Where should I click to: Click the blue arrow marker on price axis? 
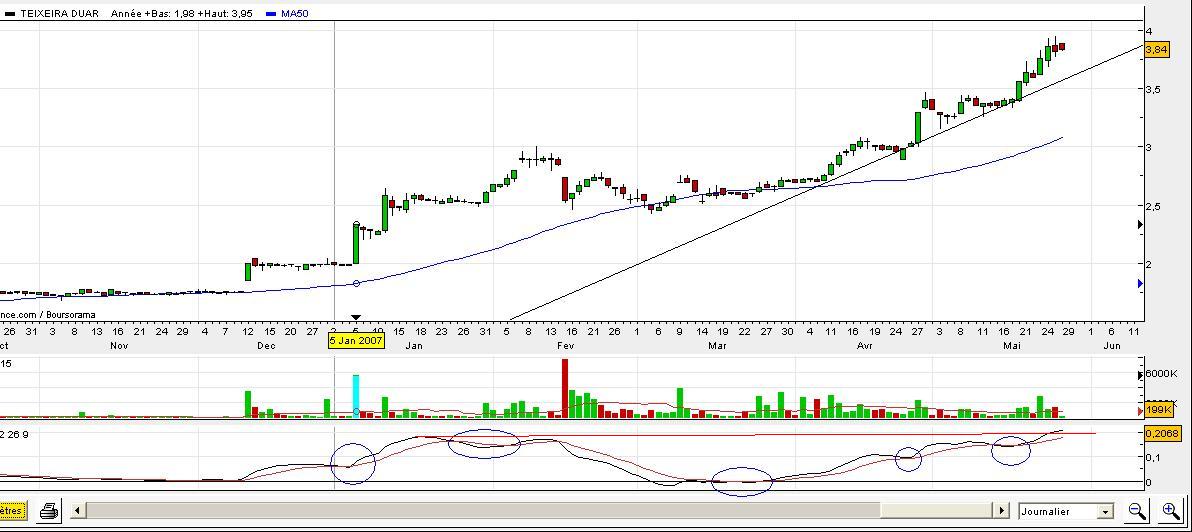pyautogui.click(x=1140, y=283)
